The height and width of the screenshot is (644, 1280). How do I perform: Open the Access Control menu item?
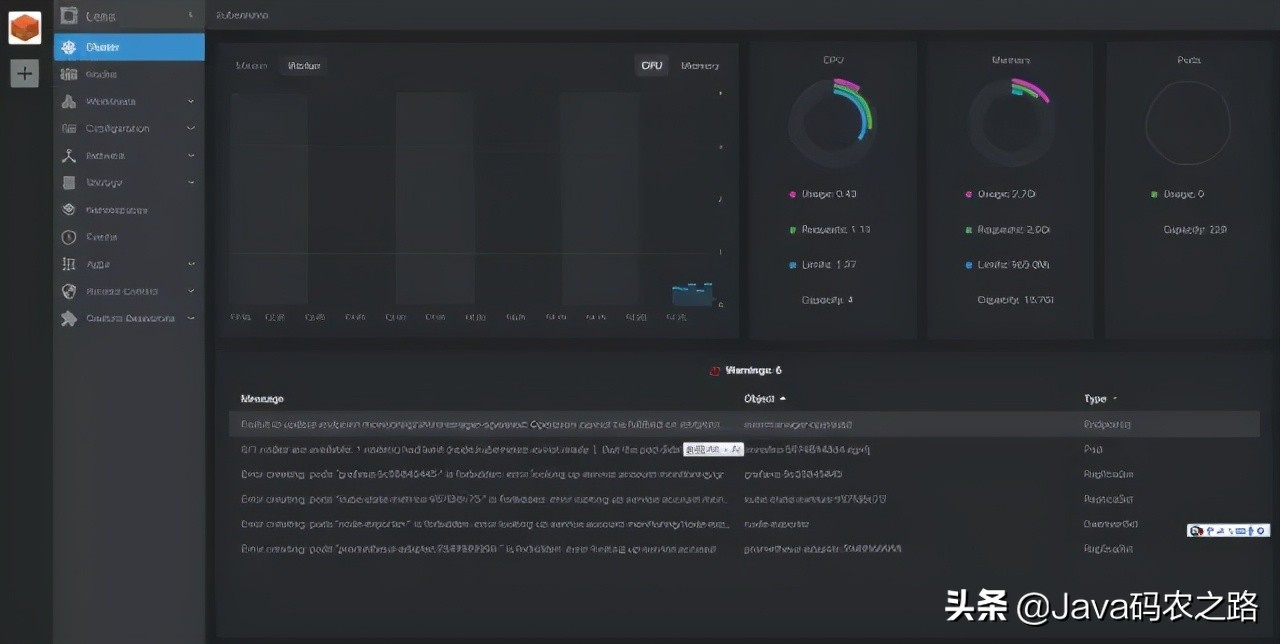click(x=122, y=291)
